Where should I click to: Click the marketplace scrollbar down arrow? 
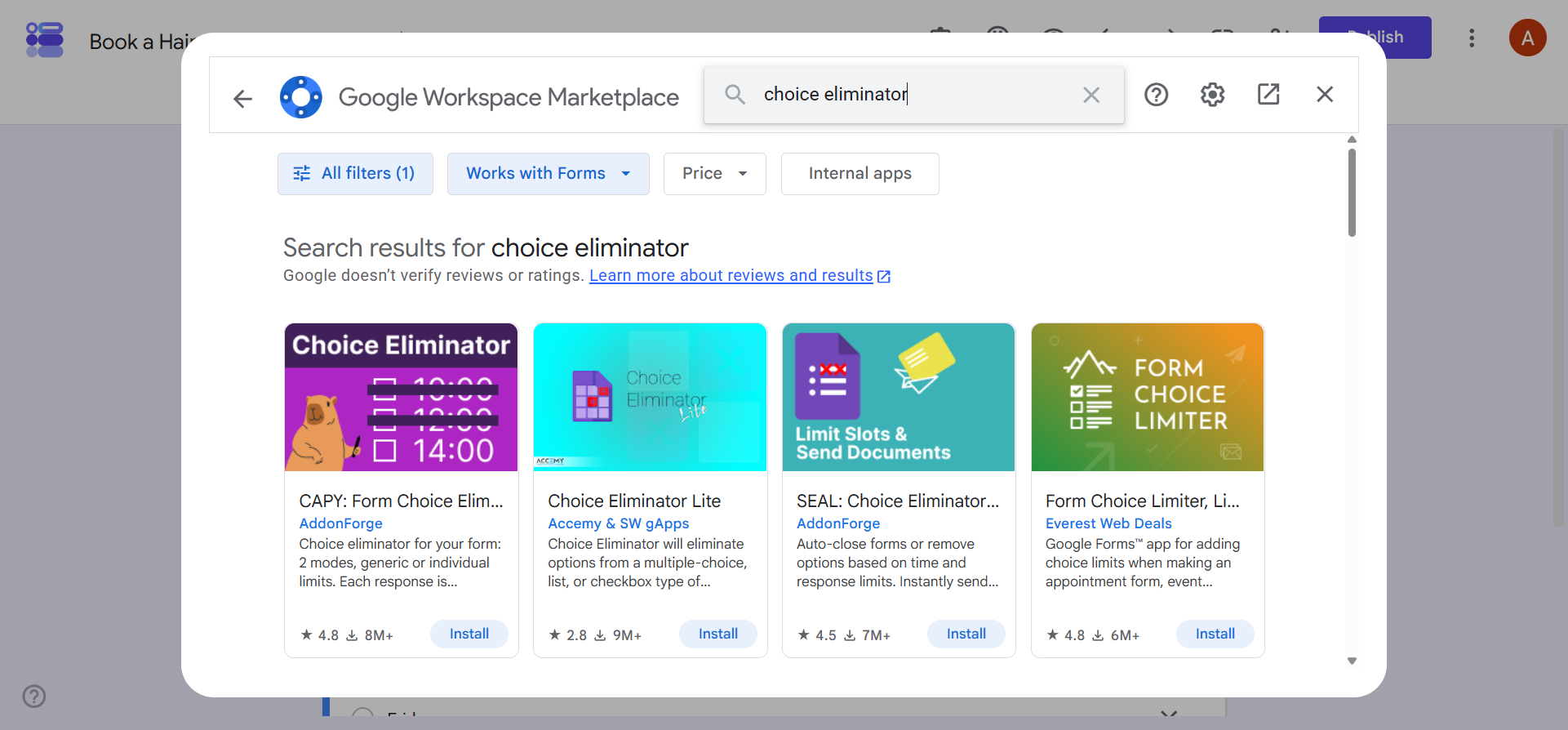[x=1352, y=661]
